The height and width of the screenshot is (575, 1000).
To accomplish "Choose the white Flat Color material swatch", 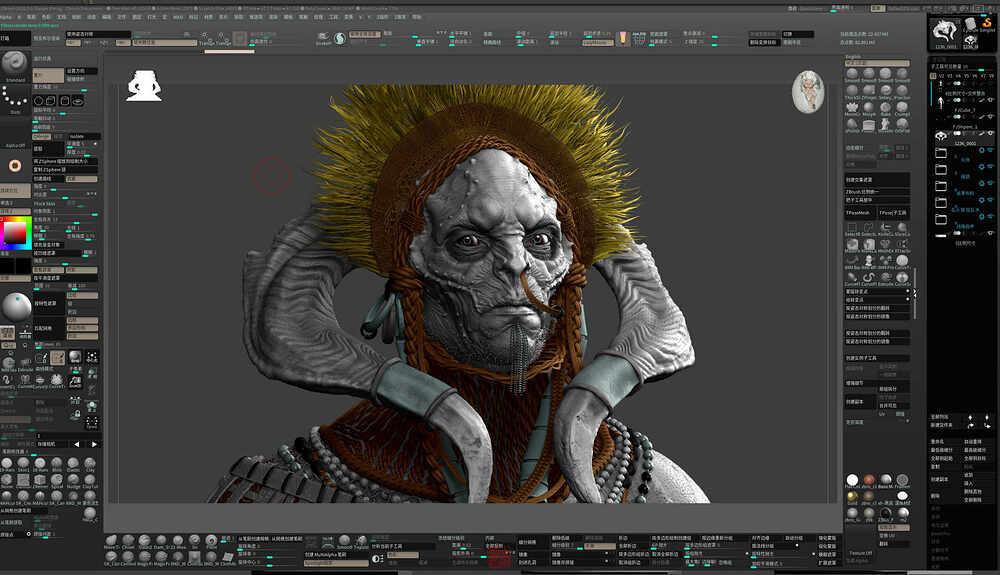I will tap(853, 479).
